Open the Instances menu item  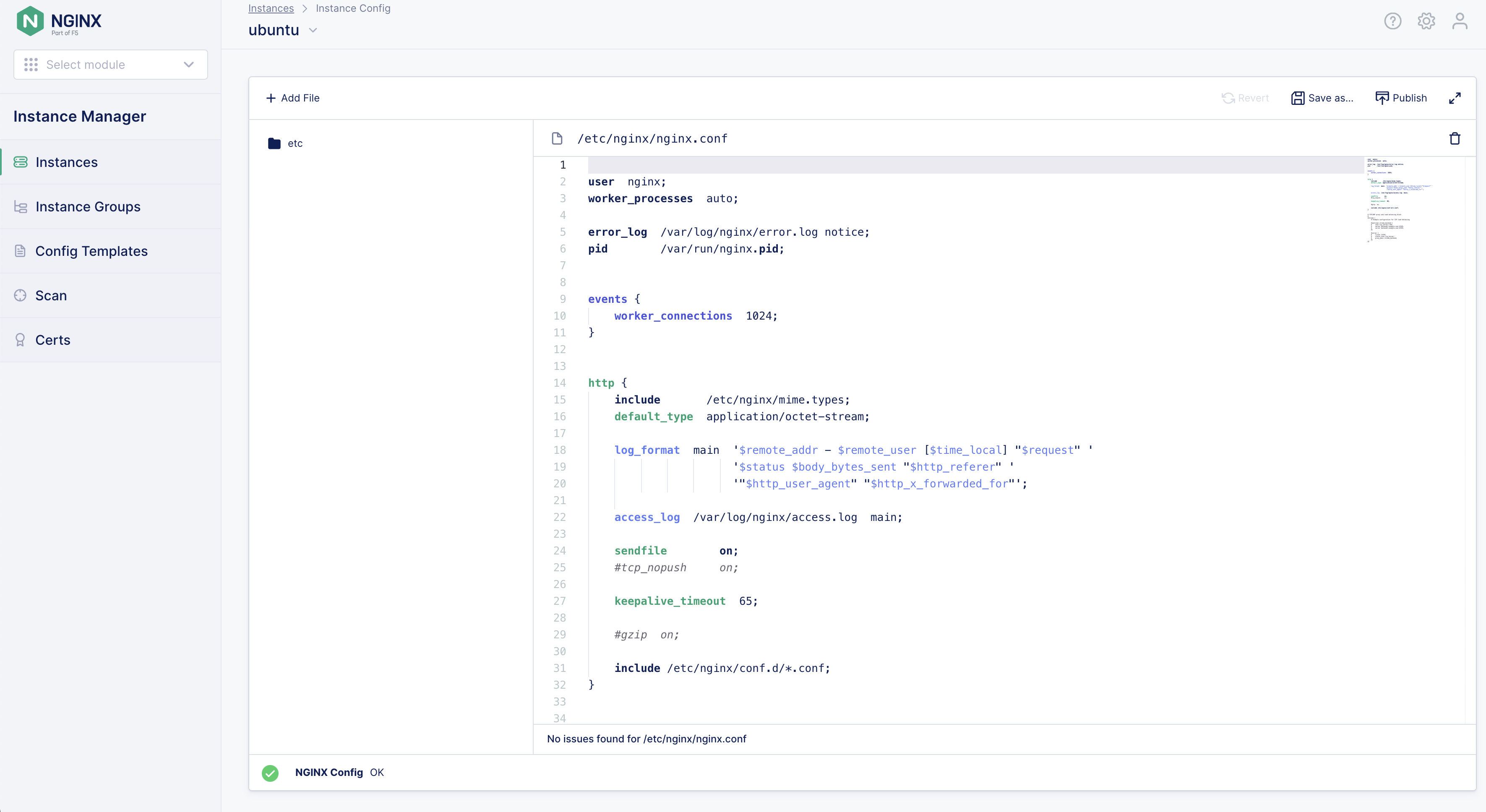111,162
